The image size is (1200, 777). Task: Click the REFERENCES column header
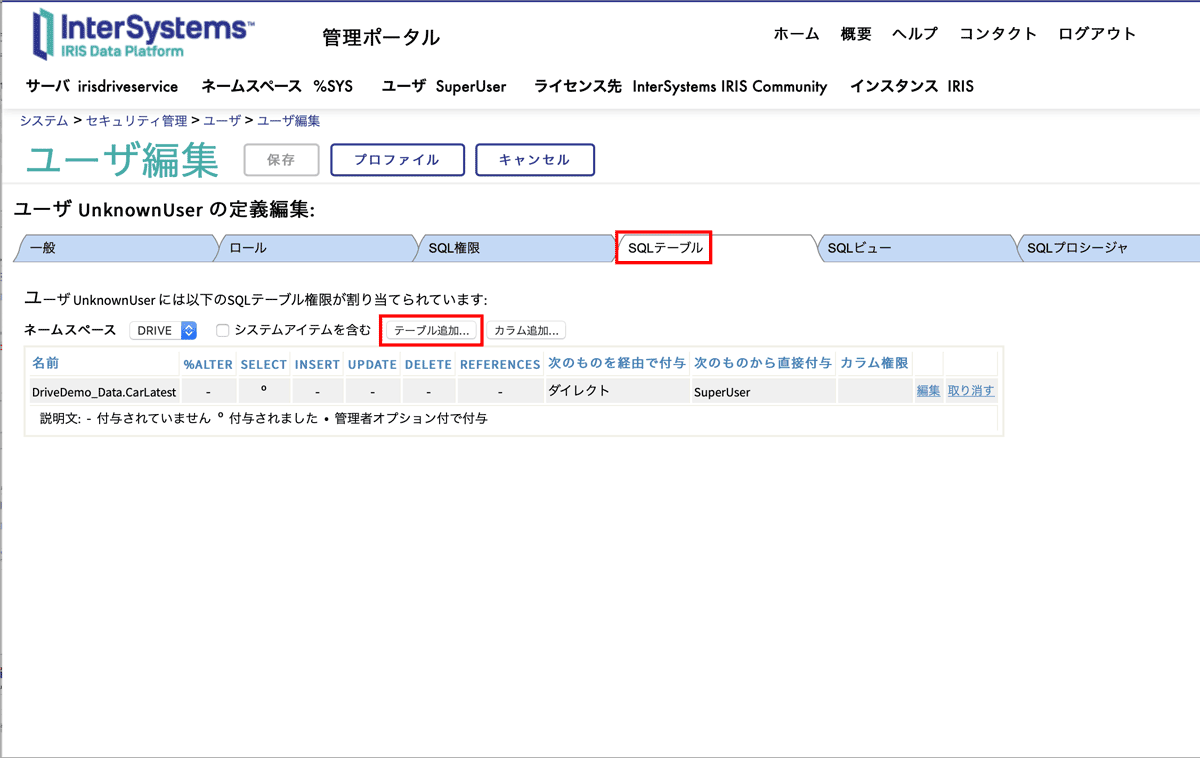[500, 364]
